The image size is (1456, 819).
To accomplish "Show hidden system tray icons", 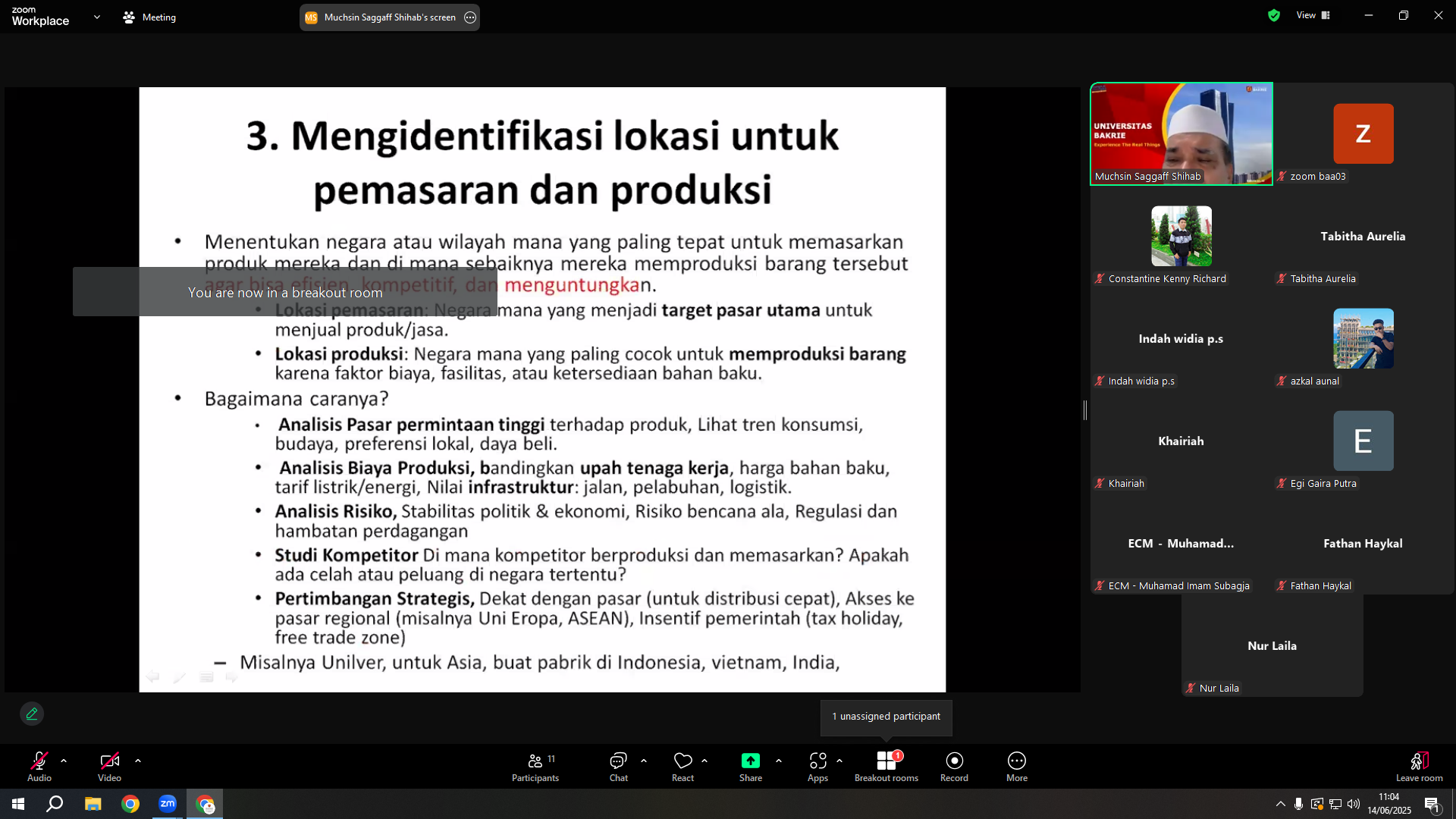I will (1281, 804).
